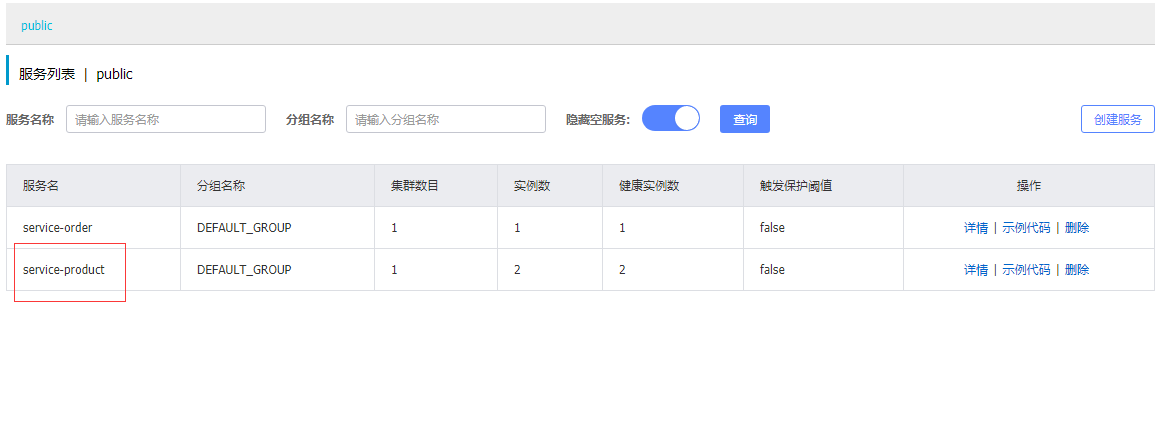Click the 健康实例数 column header
The height and width of the screenshot is (425, 1161).
click(x=649, y=186)
